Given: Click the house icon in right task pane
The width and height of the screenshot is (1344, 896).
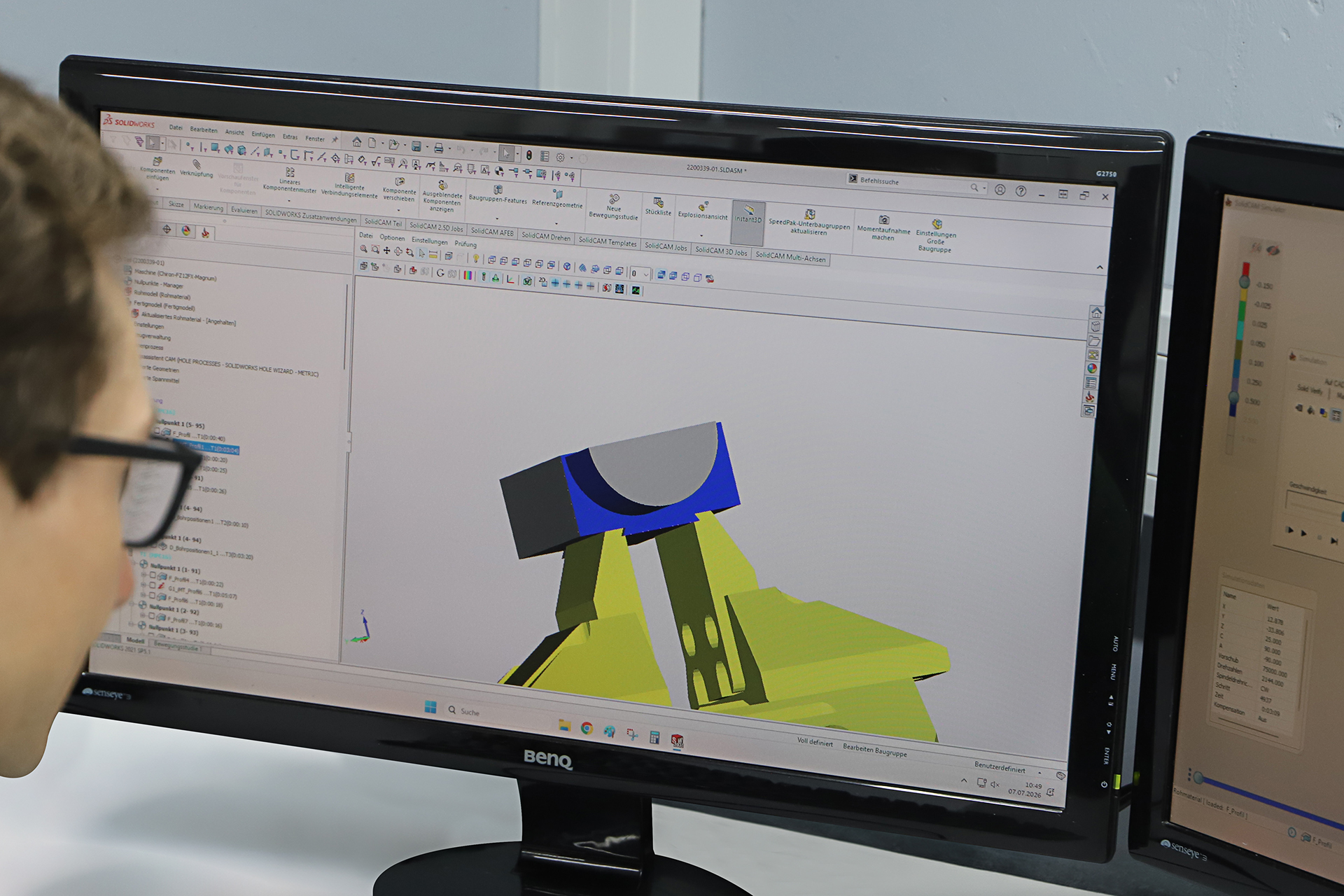Looking at the screenshot, I should [1096, 312].
